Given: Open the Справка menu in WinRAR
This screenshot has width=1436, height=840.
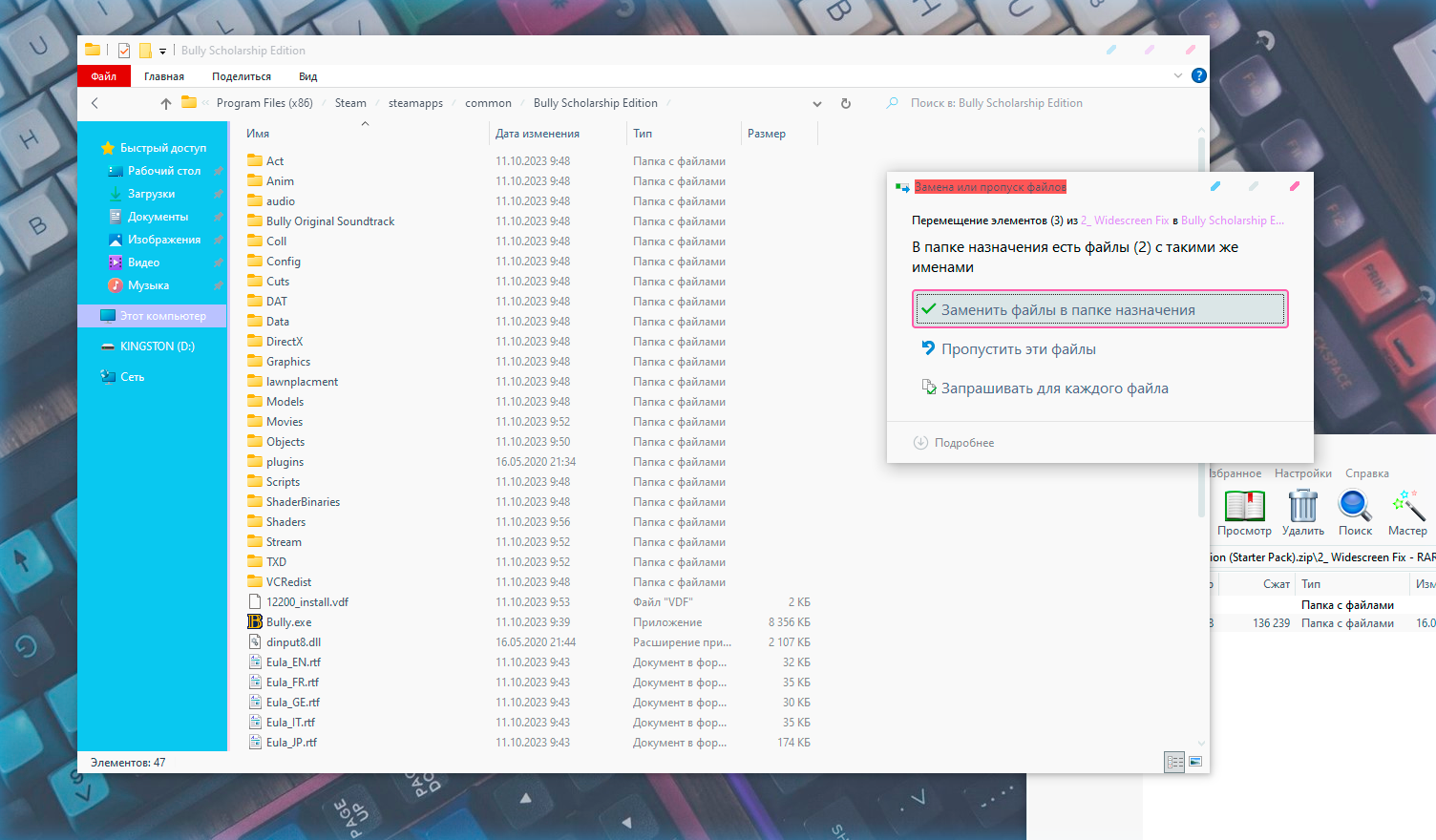Looking at the screenshot, I should coord(1367,473).
